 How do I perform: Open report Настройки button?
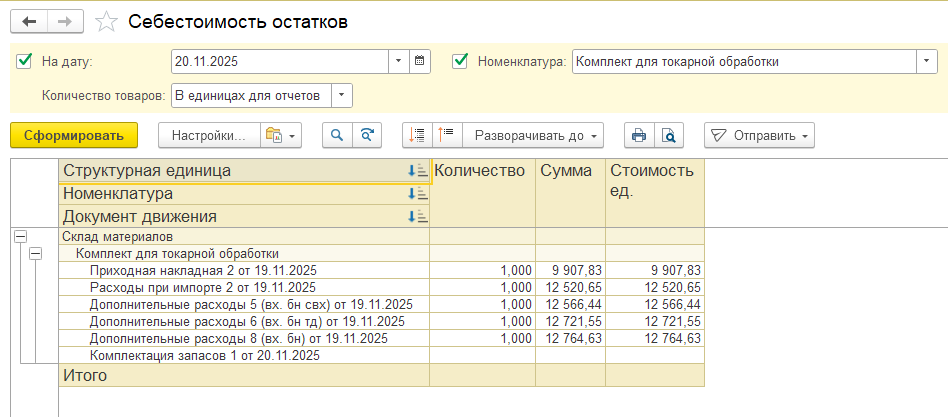pos(208,135)
